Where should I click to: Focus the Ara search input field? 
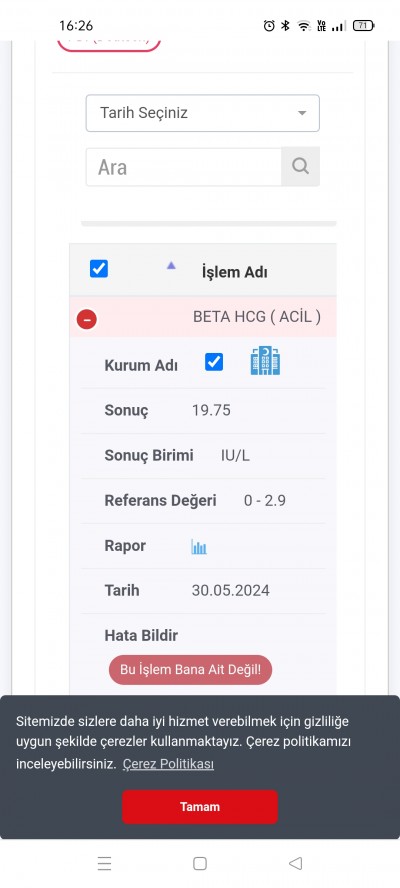184,167
